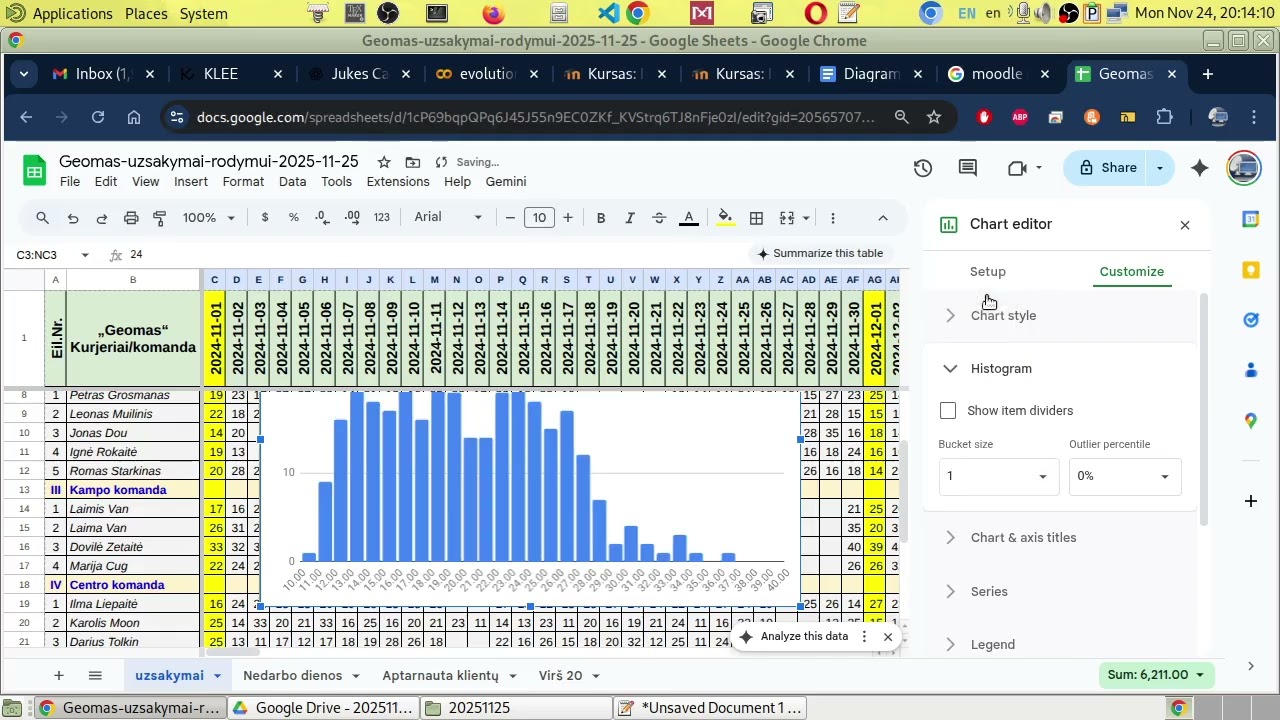Collapse the toolbar header with the arrow
The height and width of the screenshot is (720, 1280).
[883, 218]
